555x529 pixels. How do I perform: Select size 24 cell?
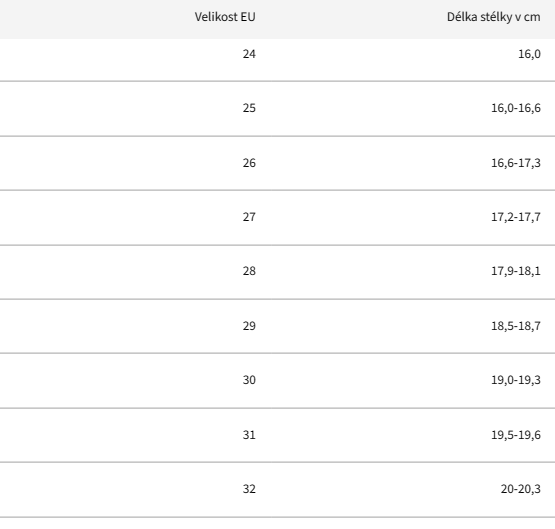click(249, 54)
